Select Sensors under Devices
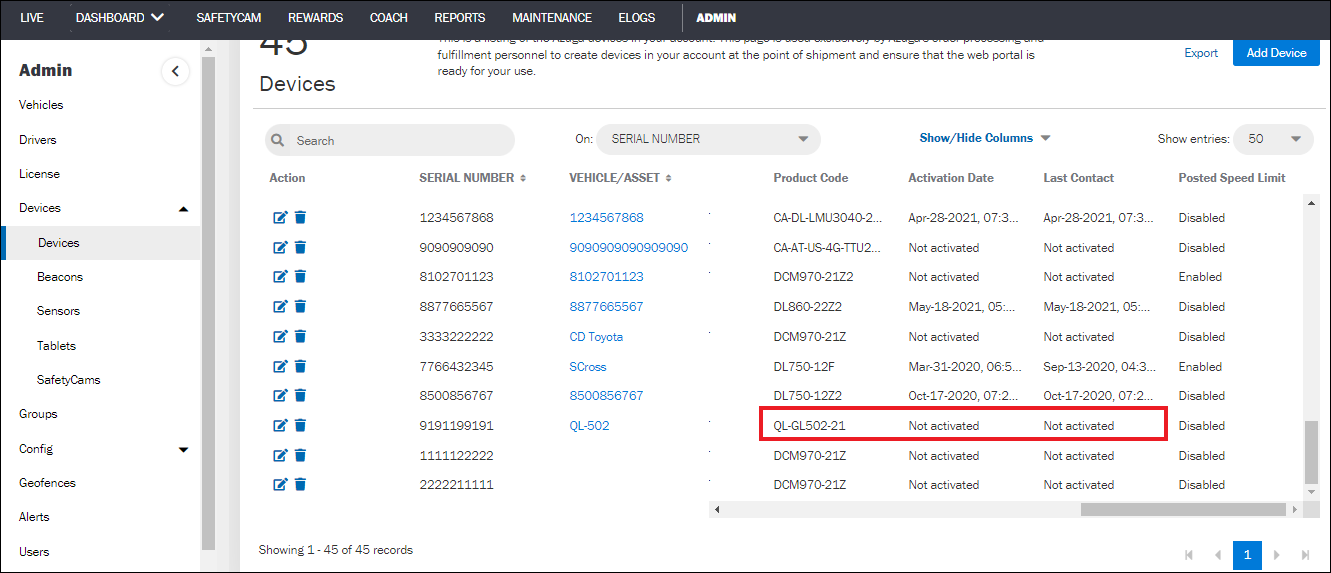Image resolution: width=1331 pixels, height=573 pixels. pyautogui.click(x=58, y=311)
